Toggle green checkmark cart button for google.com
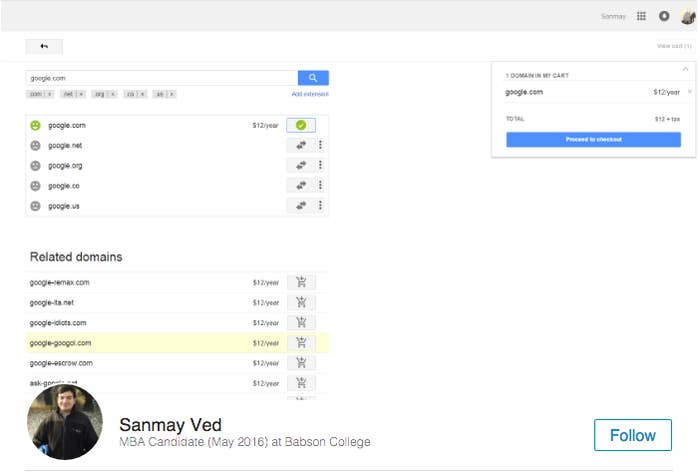This screenshot has width=700, height=472. pyautogui.click(x=301, y=125)
